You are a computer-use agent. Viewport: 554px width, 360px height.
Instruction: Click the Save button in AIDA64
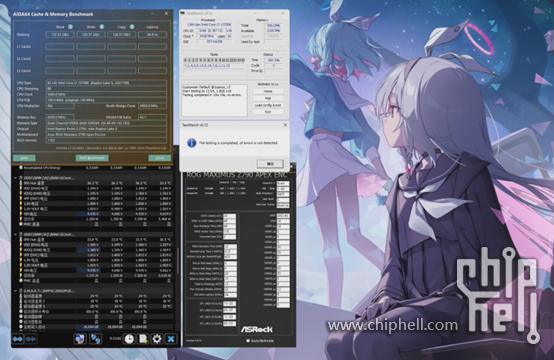coord(24,158)
